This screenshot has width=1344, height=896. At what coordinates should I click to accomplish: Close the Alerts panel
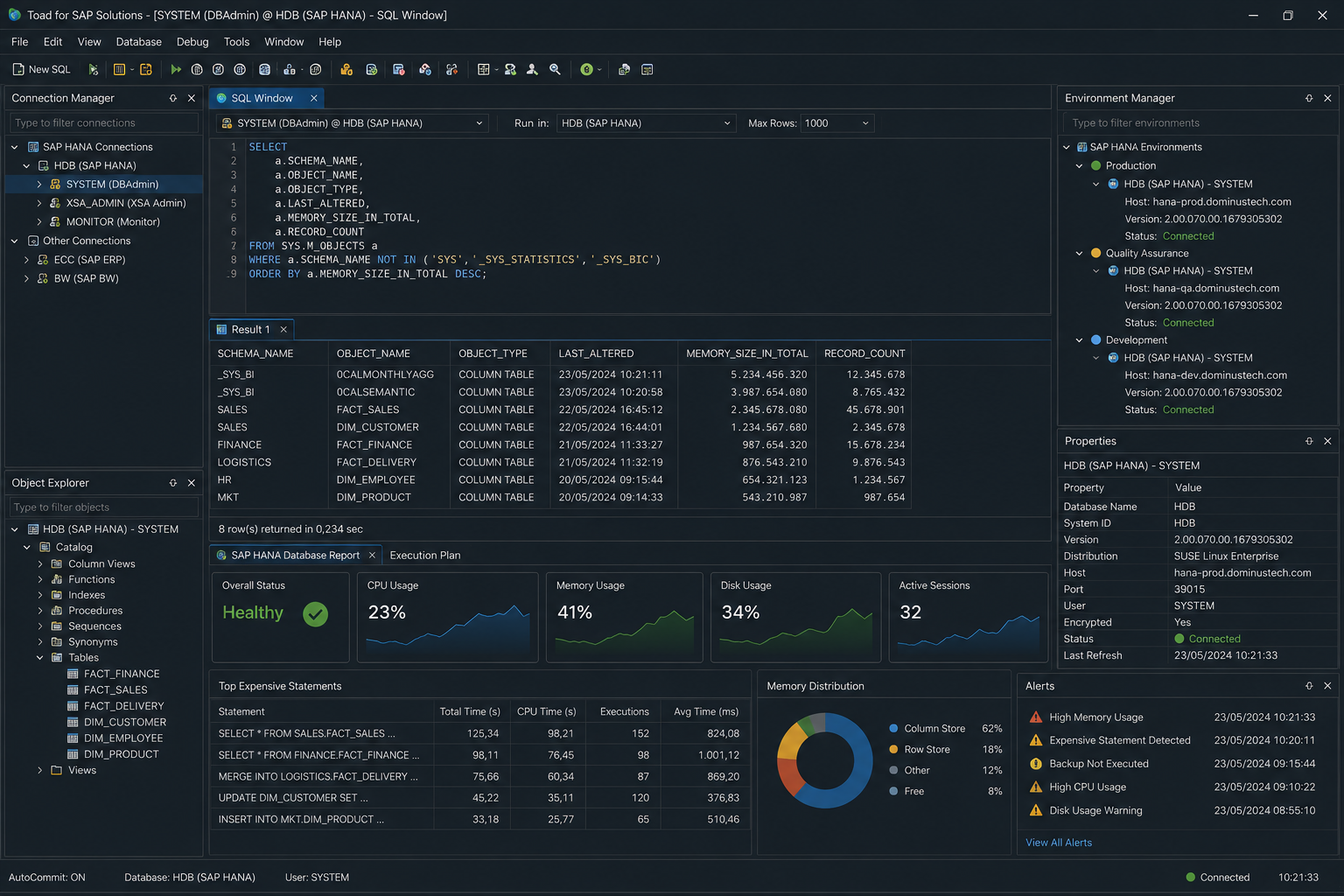pyautogui.click(x=1327, y=686)
